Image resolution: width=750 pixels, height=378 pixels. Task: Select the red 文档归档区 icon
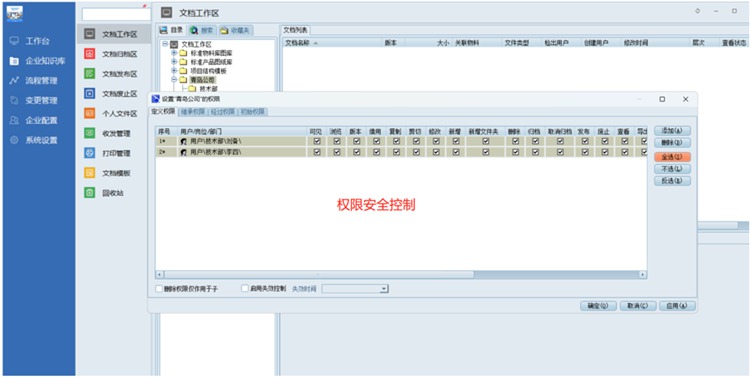pos(89,54)
